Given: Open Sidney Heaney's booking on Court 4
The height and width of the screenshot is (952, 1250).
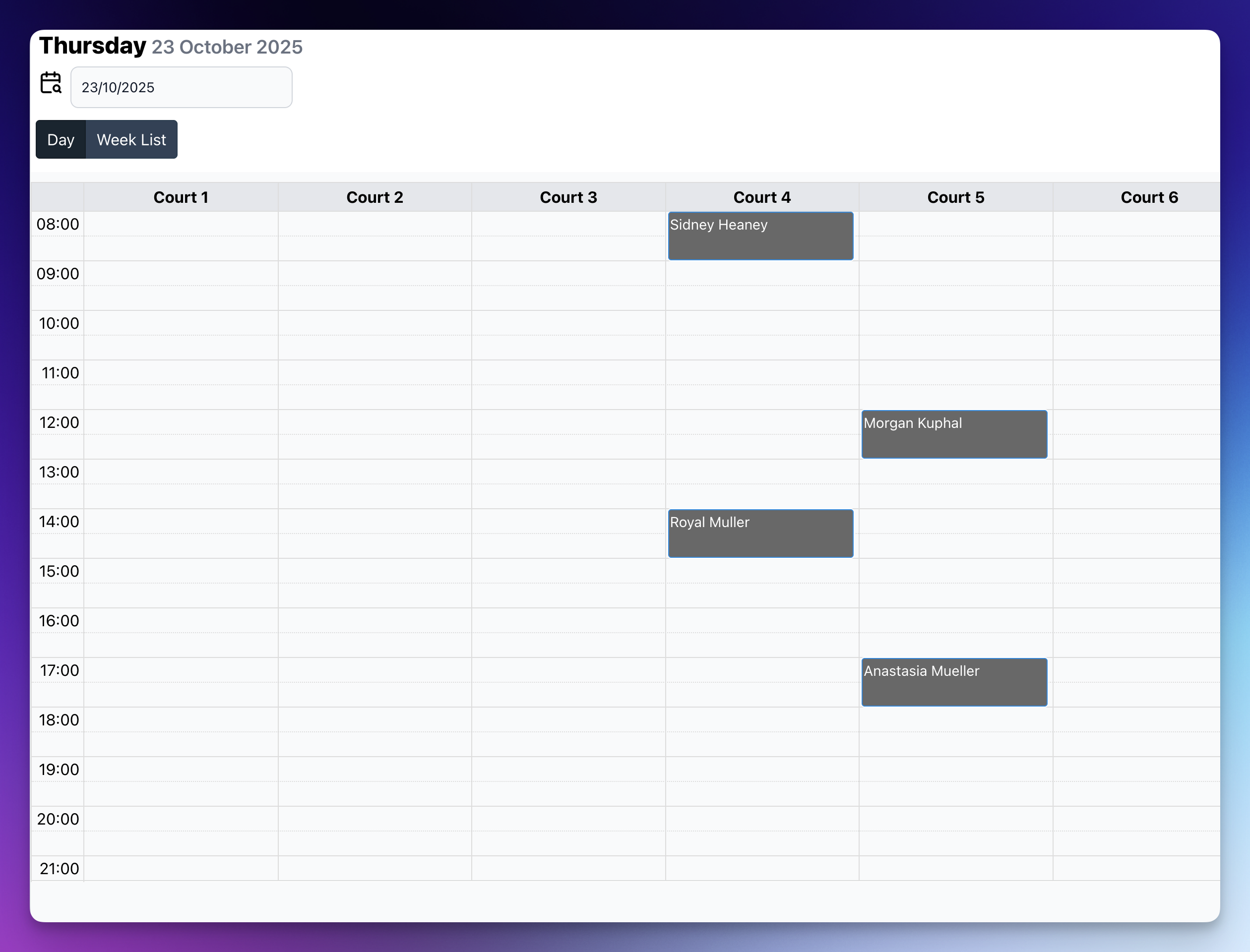Looking at the screenshot, I should point(760,236).
